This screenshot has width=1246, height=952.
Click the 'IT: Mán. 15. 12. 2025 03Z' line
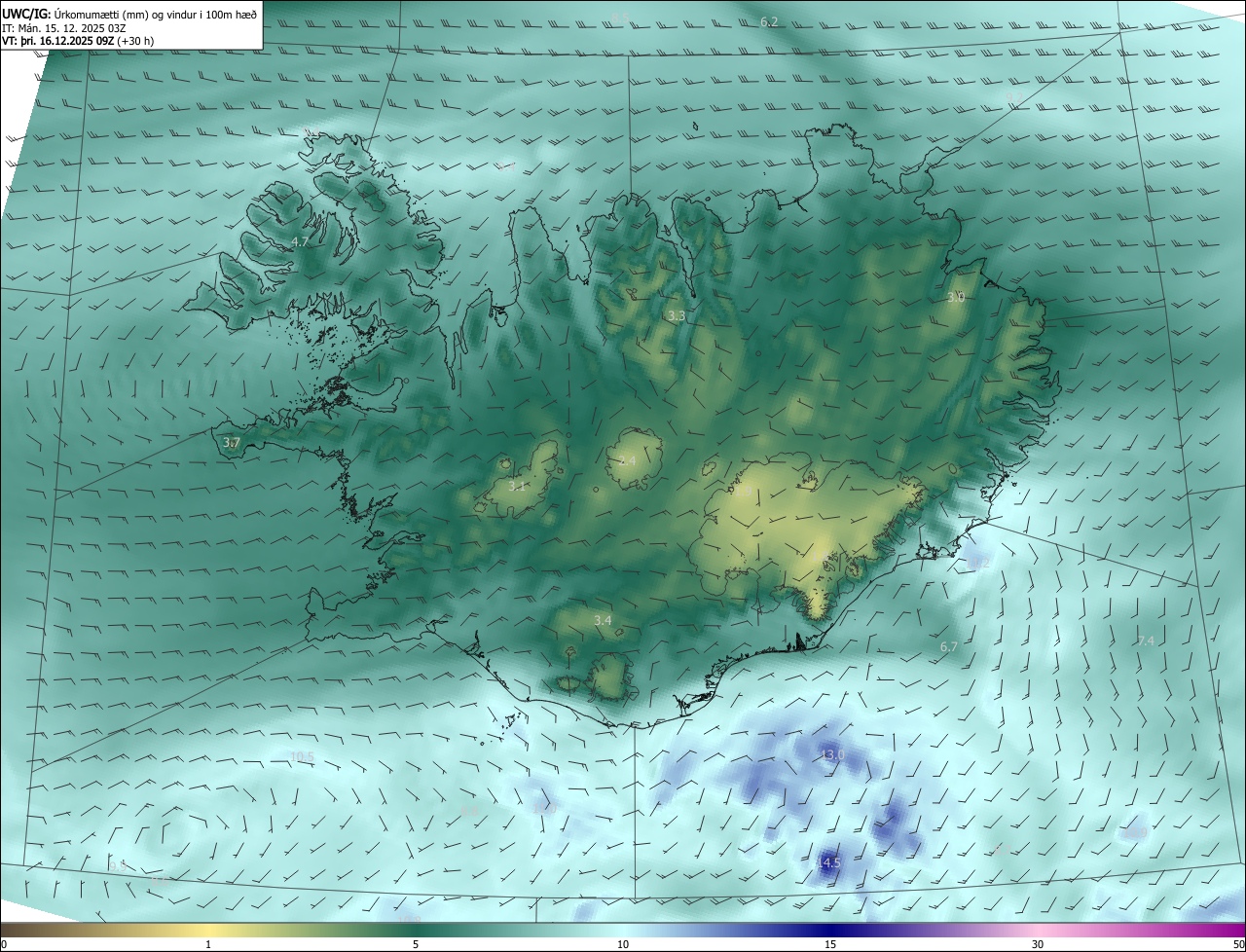click(x=65, y=28)
